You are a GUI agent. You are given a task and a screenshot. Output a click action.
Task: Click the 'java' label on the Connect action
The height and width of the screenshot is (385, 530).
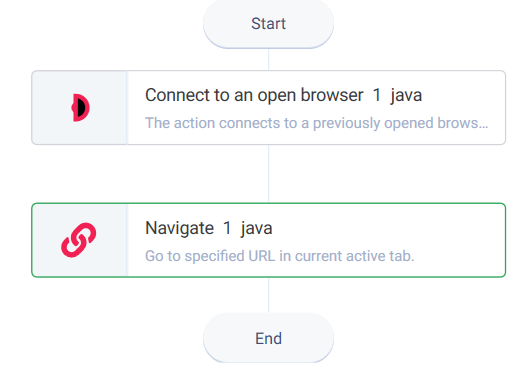(x=406, y=95)
